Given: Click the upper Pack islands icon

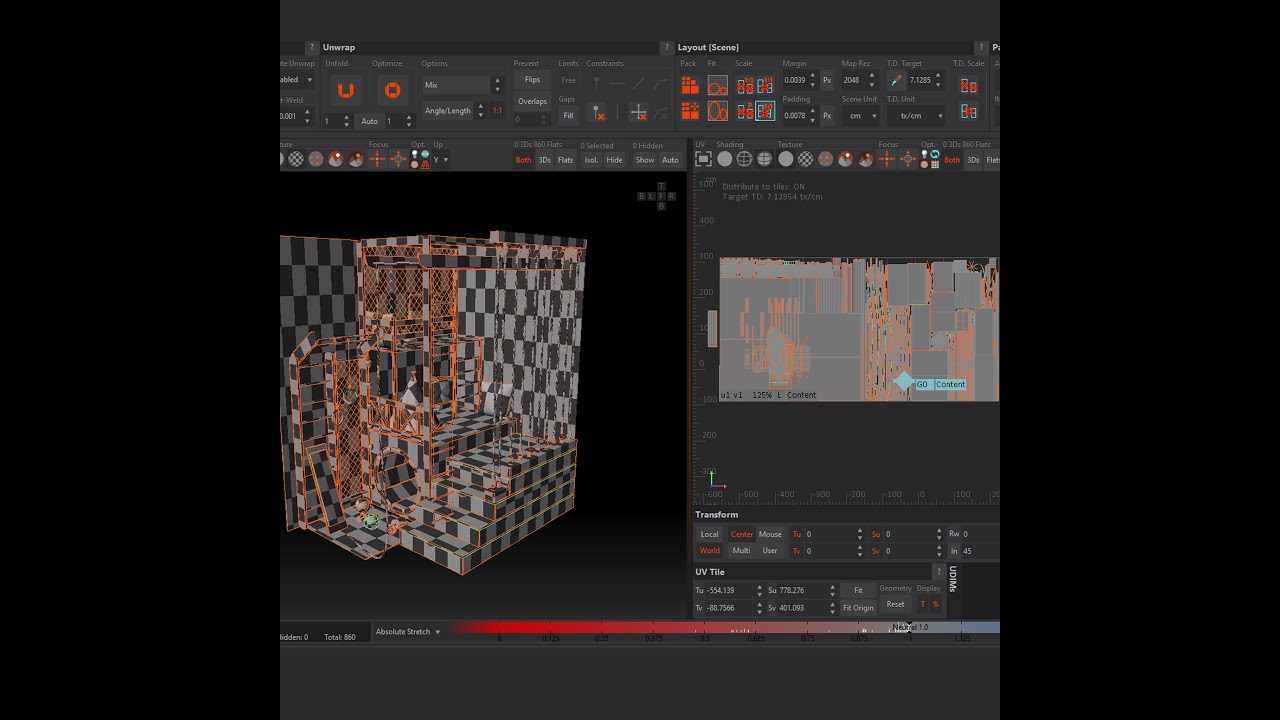Looking at the screenshot, I should (x=690, y=86).
